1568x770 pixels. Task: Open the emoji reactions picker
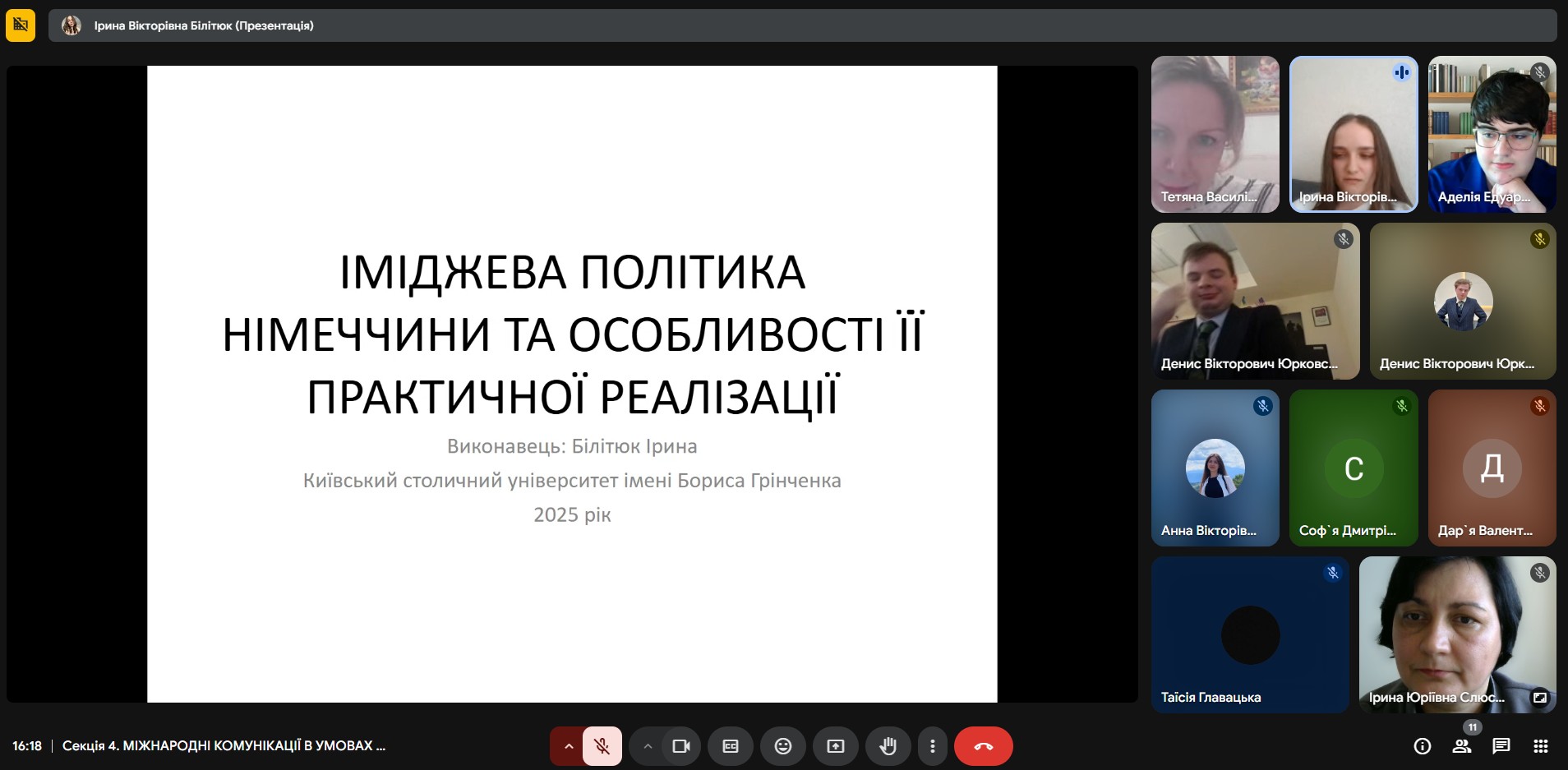tap(782, 746)
